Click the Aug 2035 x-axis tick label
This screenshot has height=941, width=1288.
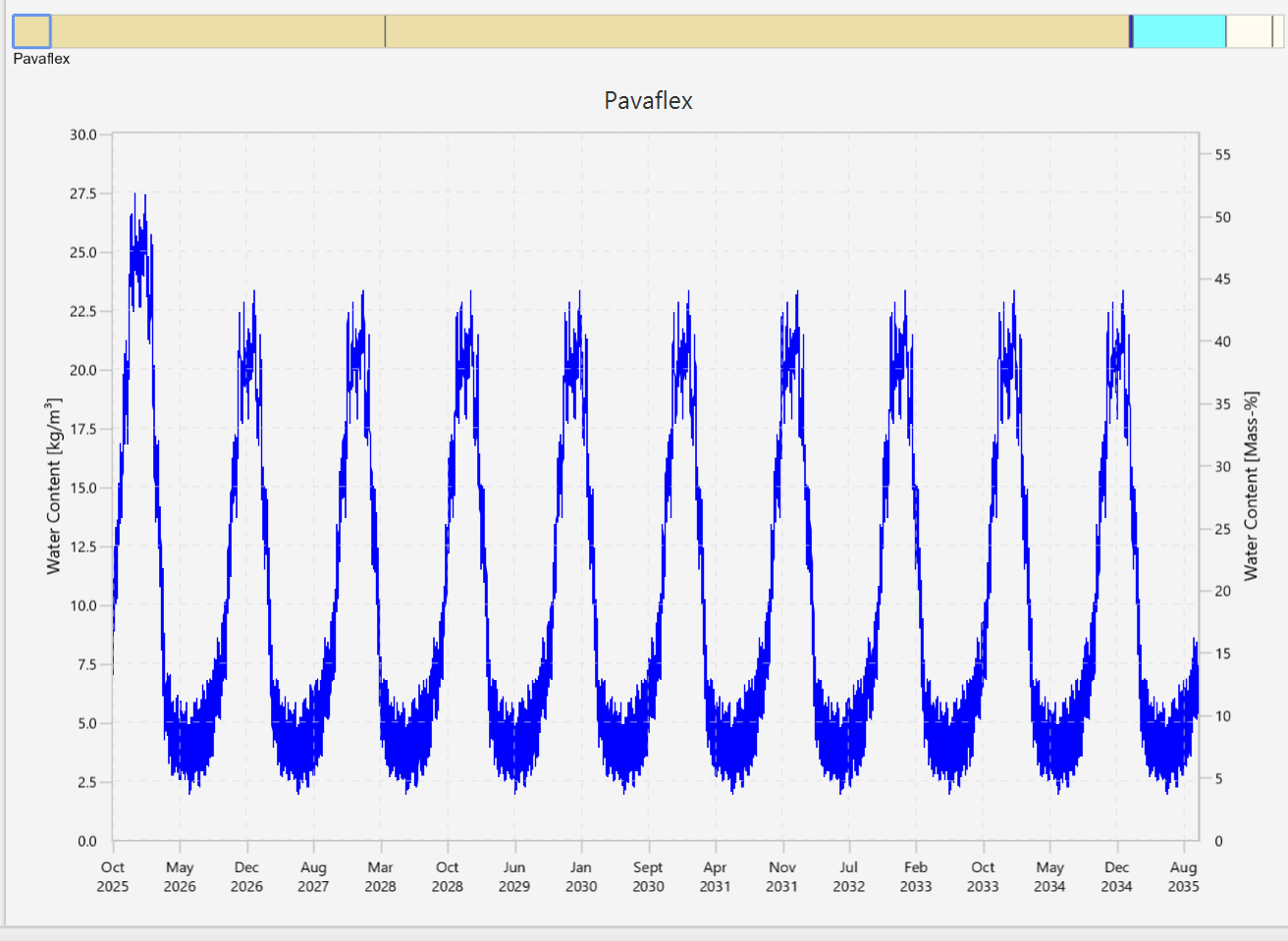(x=1183, y=876)
